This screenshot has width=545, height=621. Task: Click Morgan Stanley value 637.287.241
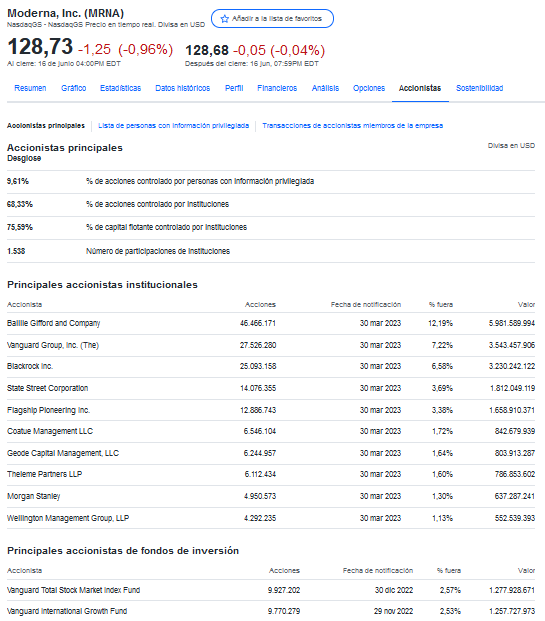point(515,496)
